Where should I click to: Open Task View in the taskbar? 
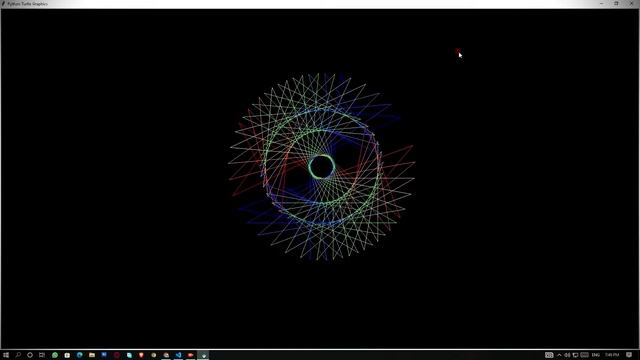coord(42,355)
